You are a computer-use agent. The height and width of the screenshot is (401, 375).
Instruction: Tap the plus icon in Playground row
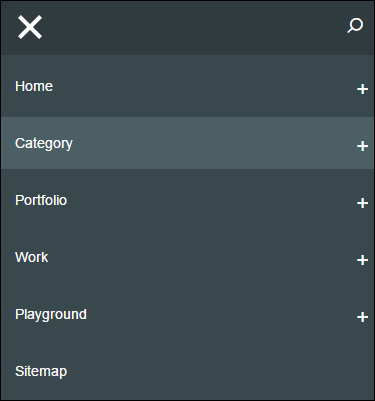362,317
